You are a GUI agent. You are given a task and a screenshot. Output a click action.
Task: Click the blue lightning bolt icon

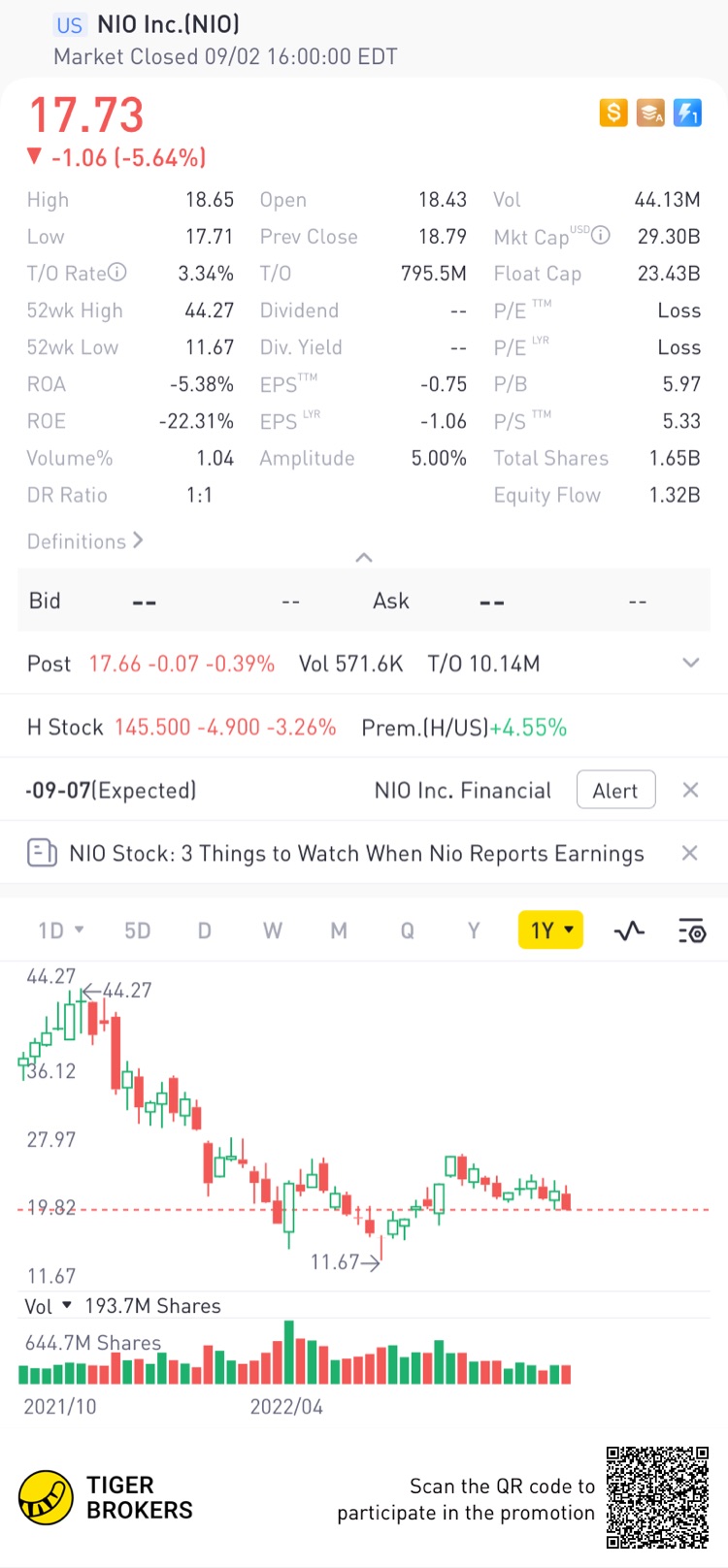point(687,113)
